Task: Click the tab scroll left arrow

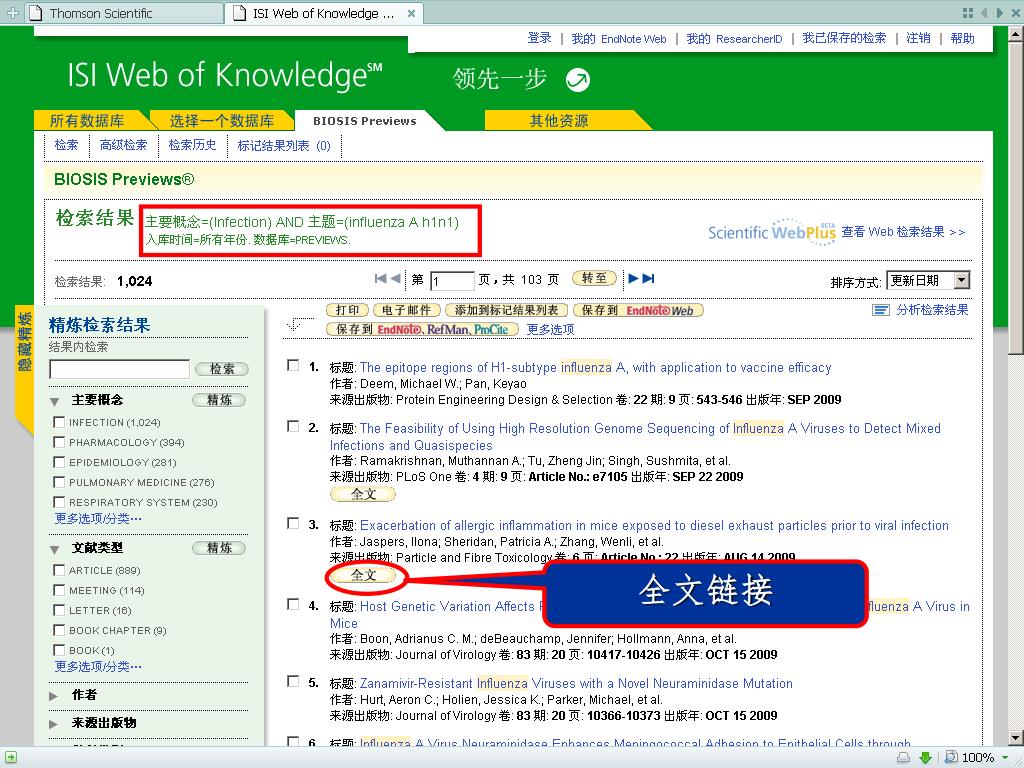Action: point(984,12)
